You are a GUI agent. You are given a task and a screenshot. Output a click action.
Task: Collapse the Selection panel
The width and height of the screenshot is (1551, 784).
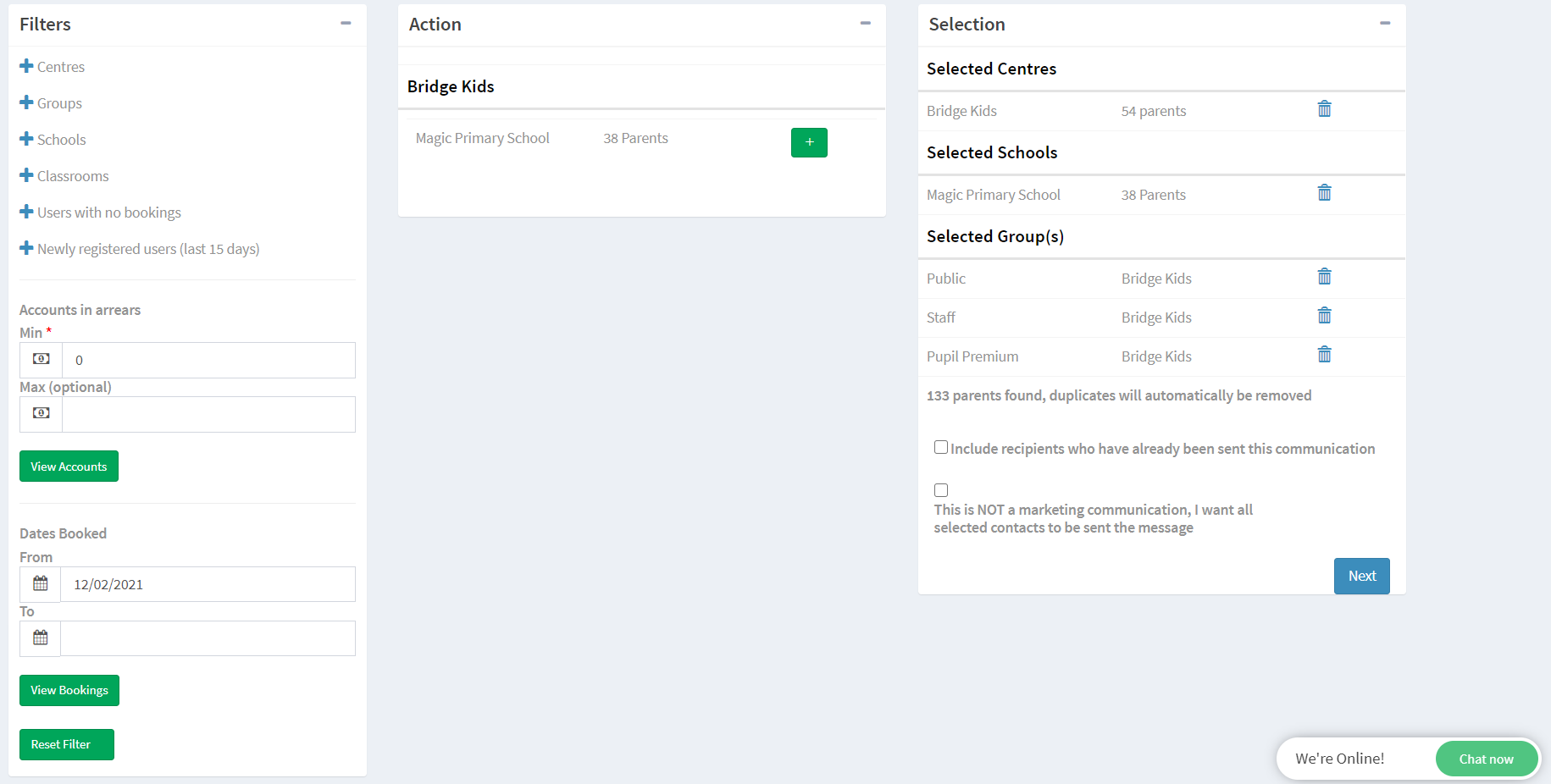pos(1386,24)
